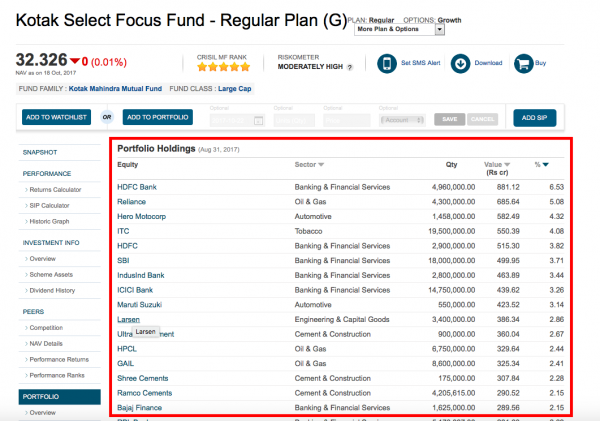Select the PORTFOLIO sidebar tab
The image size is (600, 421).
click(x=59, y=397)
